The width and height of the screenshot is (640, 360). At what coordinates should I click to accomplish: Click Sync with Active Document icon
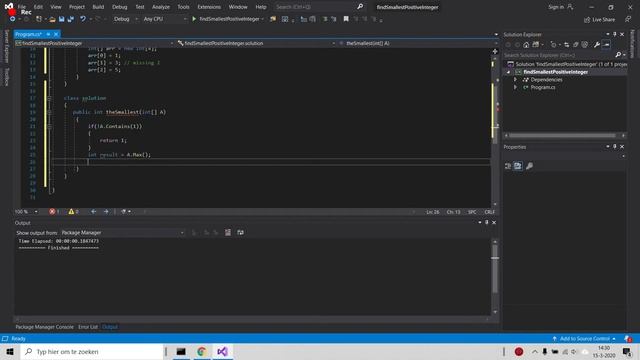point(566,45)
